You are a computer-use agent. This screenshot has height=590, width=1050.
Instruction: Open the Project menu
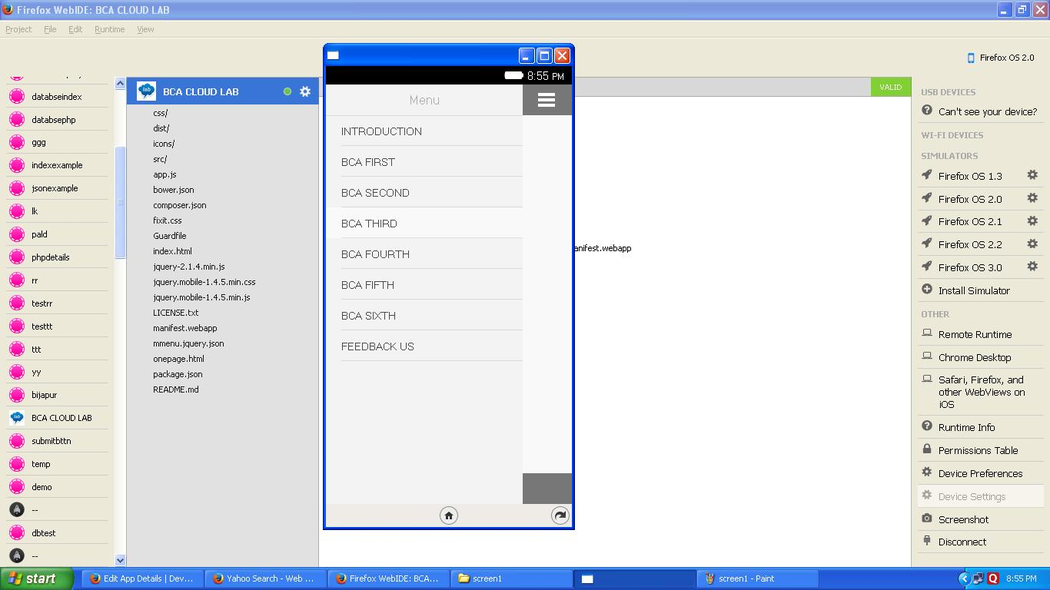point(18,30)
